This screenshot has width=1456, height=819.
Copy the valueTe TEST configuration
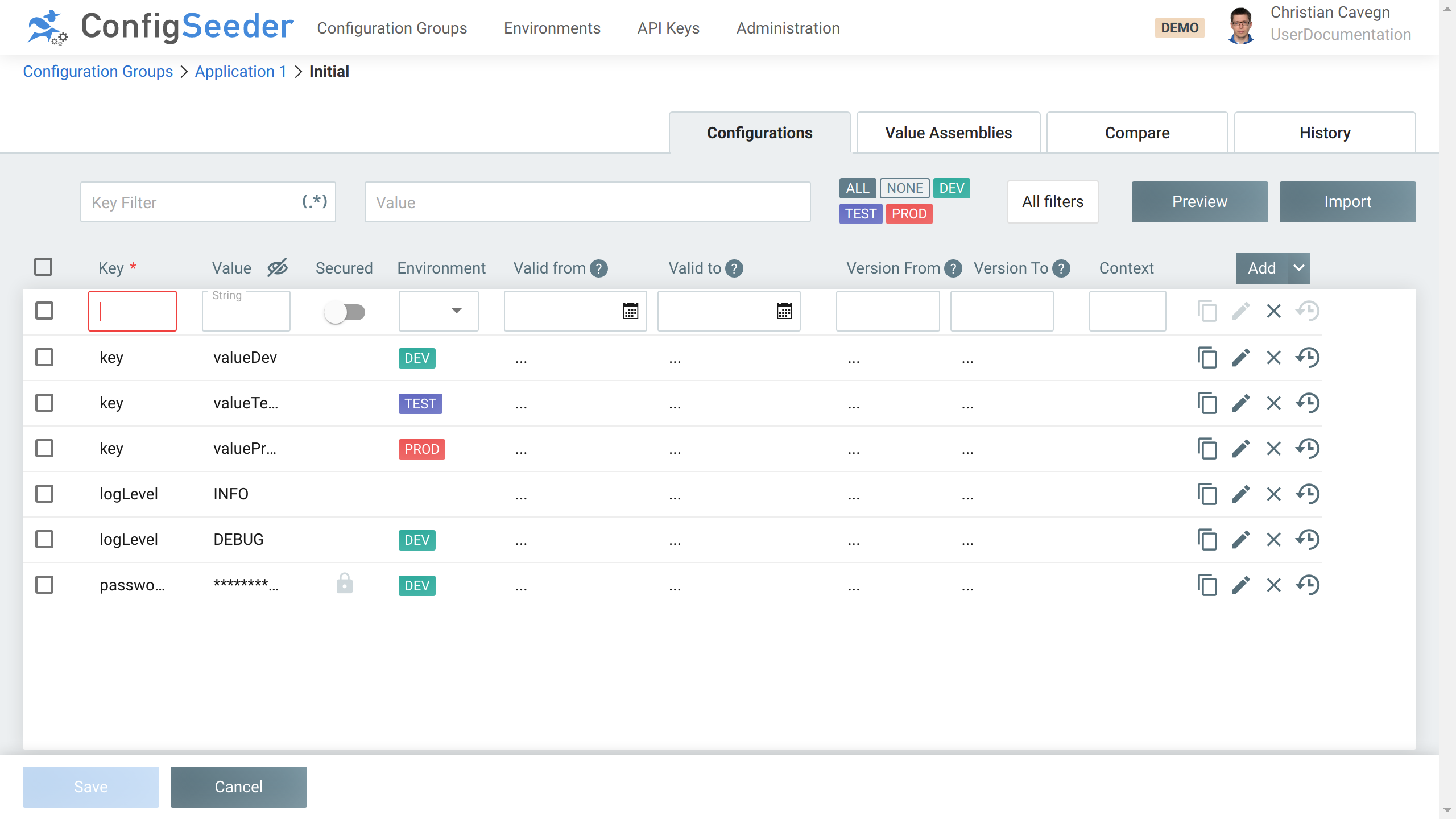tap(1207, 403)
